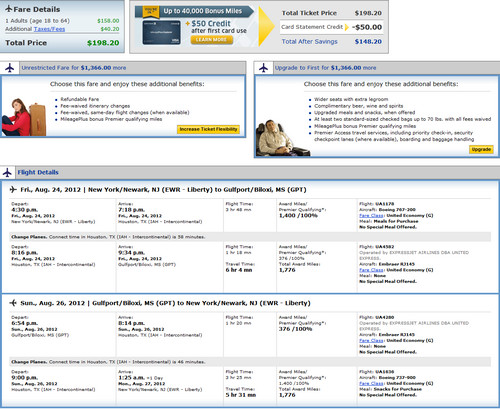Click Increase Ticket Flexibility button
This screenshot has height=409, width=500.
pos(208,129)
